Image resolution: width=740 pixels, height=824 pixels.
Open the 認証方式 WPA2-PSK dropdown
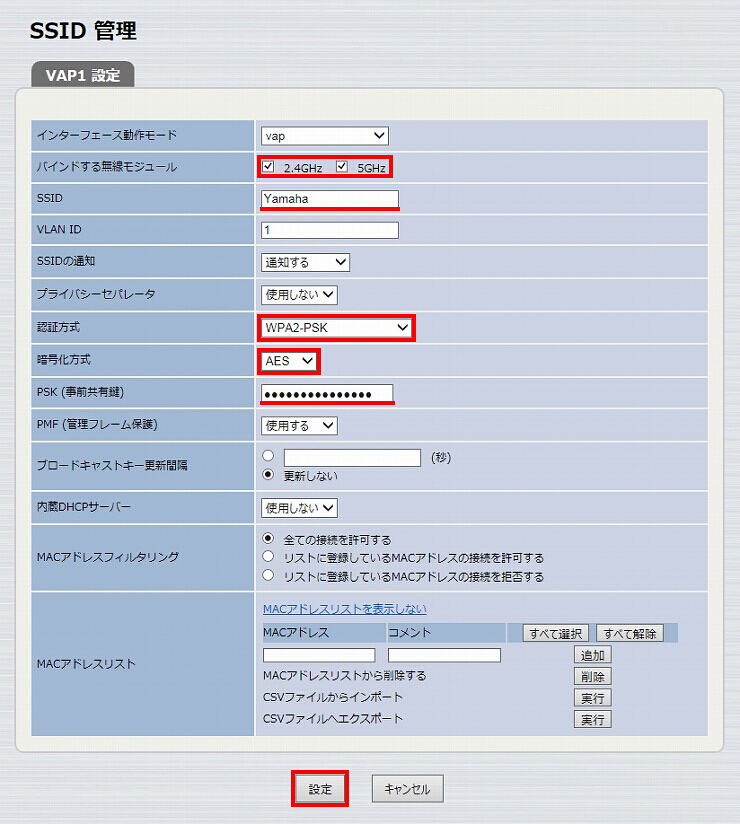(336, 328)
